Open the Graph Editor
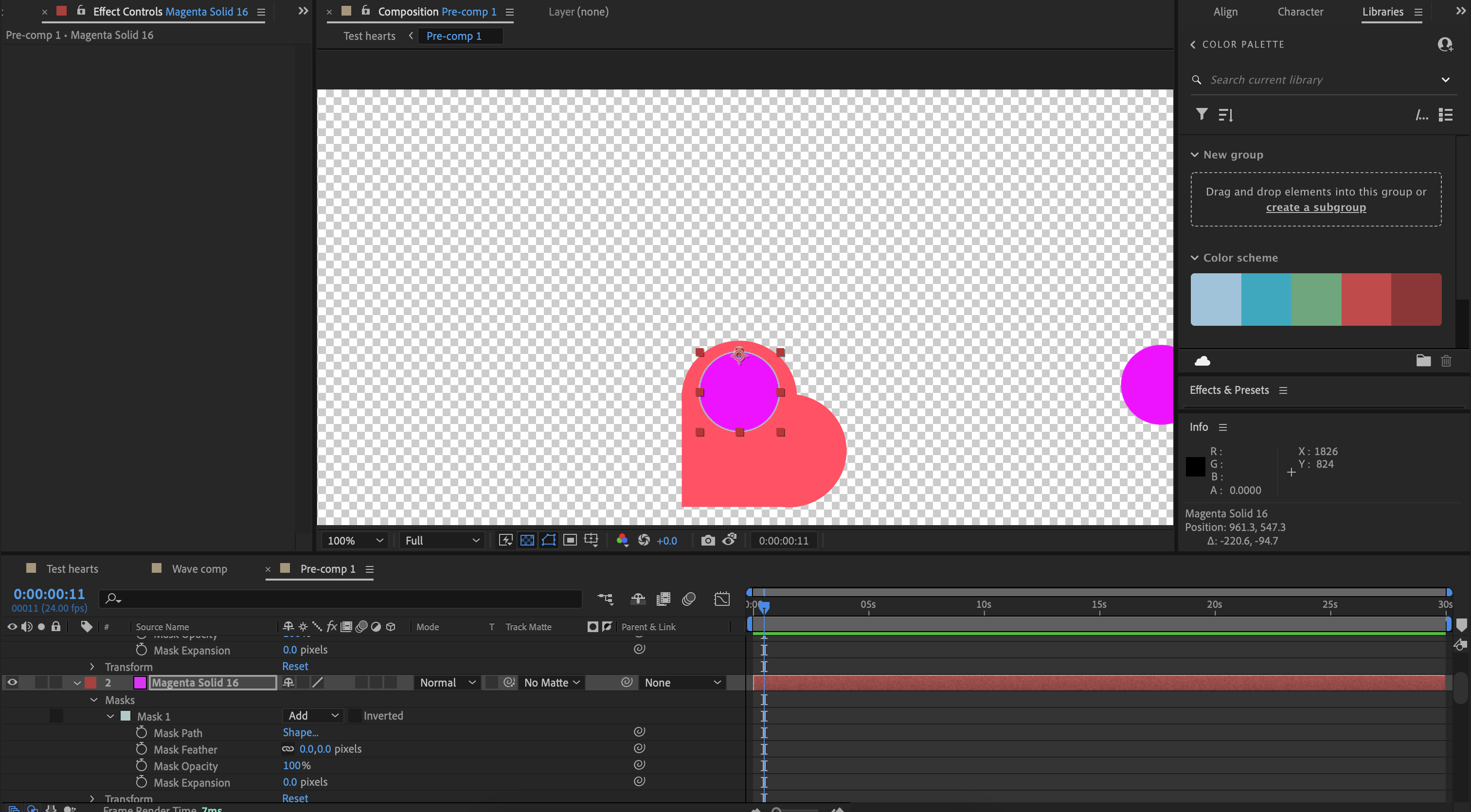The width and height of the screenshot is (1471, 812). pos(722,599)
